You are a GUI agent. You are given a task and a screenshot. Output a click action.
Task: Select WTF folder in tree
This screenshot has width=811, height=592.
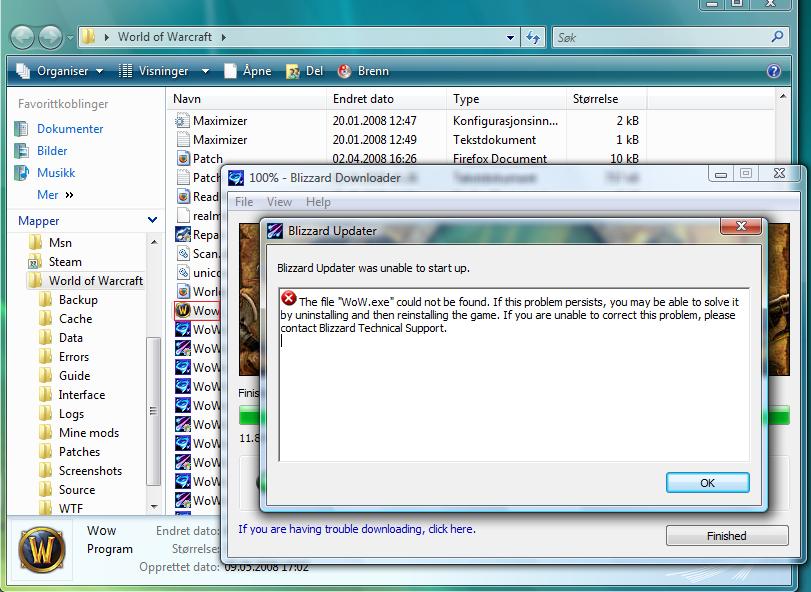[x=71, y=508]
